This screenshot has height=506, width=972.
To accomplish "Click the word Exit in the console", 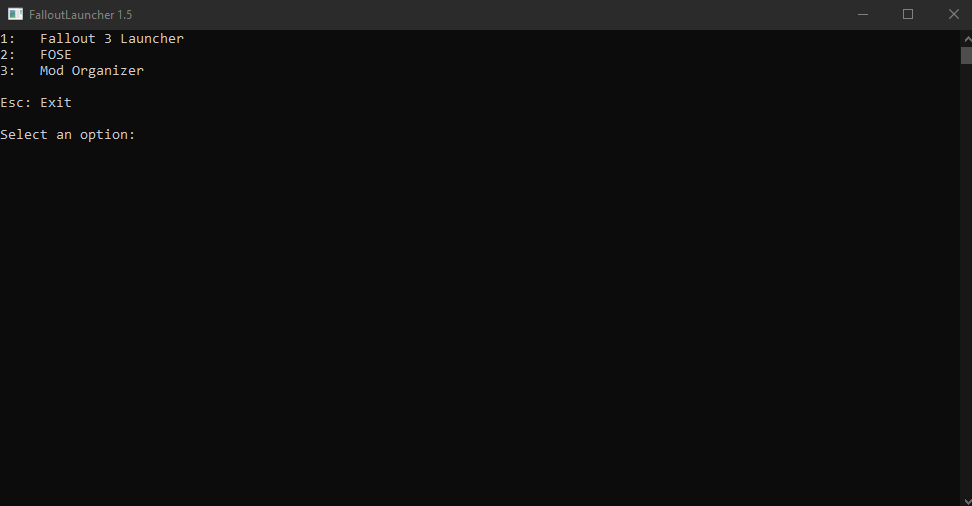I will point(56,102).
